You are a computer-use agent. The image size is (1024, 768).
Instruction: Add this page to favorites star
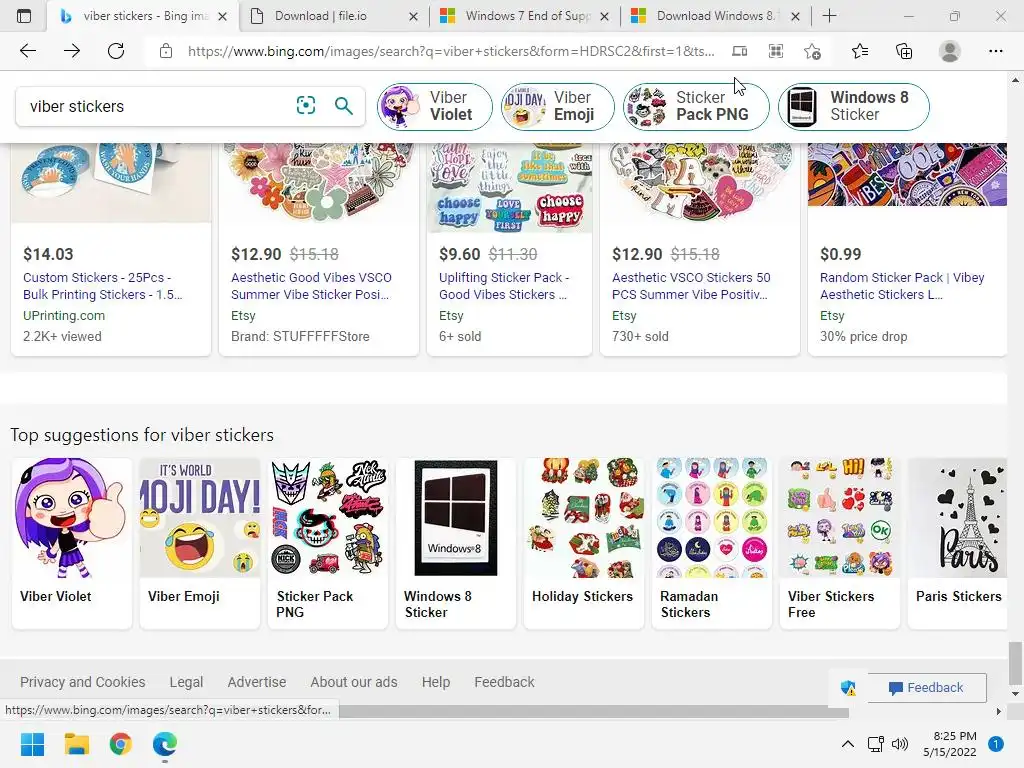coord(812,51)
